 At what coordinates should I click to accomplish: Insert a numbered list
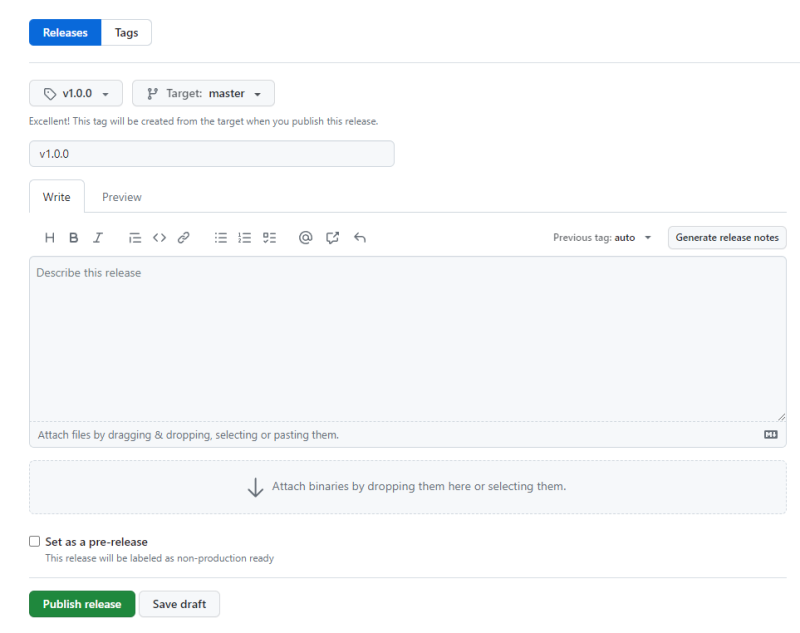pos(245,238)
